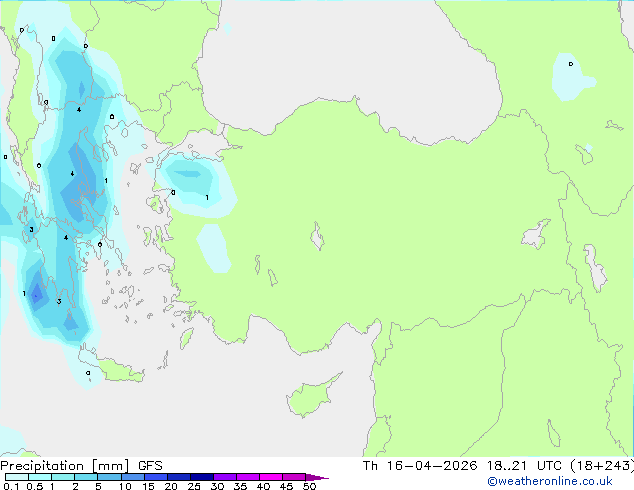Click the 45–50 mm legend swatch
Viewport: 634px width, 490px height.
coord(294,477)
